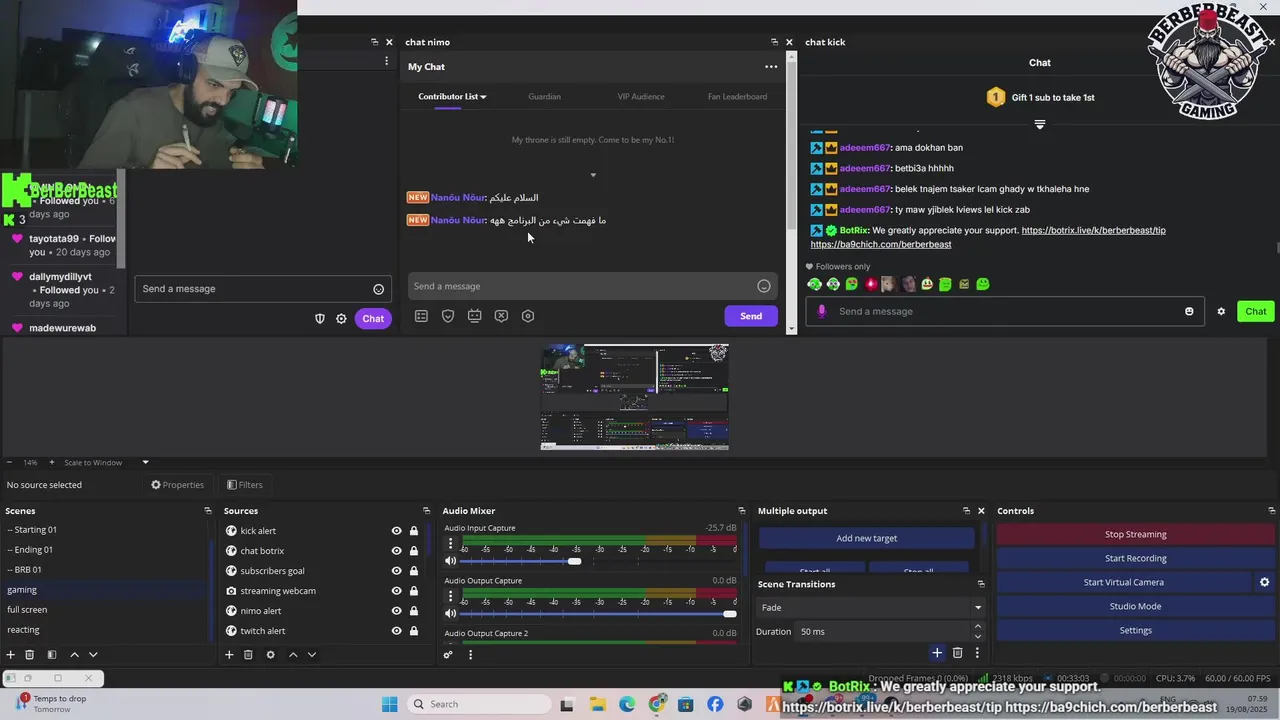
Task: Move the selected scene down
Action: pyautogui.click(x=93, y=655)
